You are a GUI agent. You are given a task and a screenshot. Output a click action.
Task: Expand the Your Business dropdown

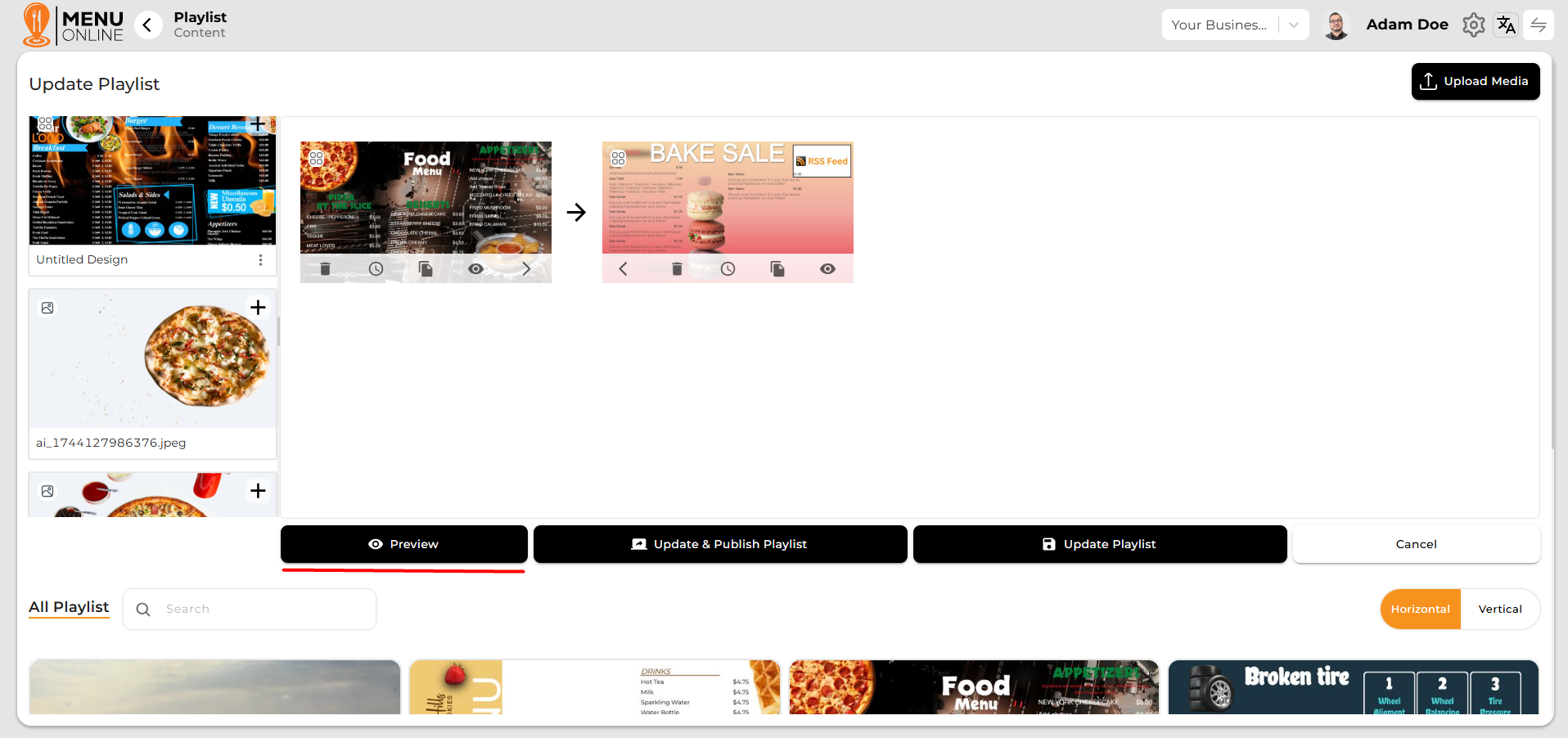[1294, 25]
